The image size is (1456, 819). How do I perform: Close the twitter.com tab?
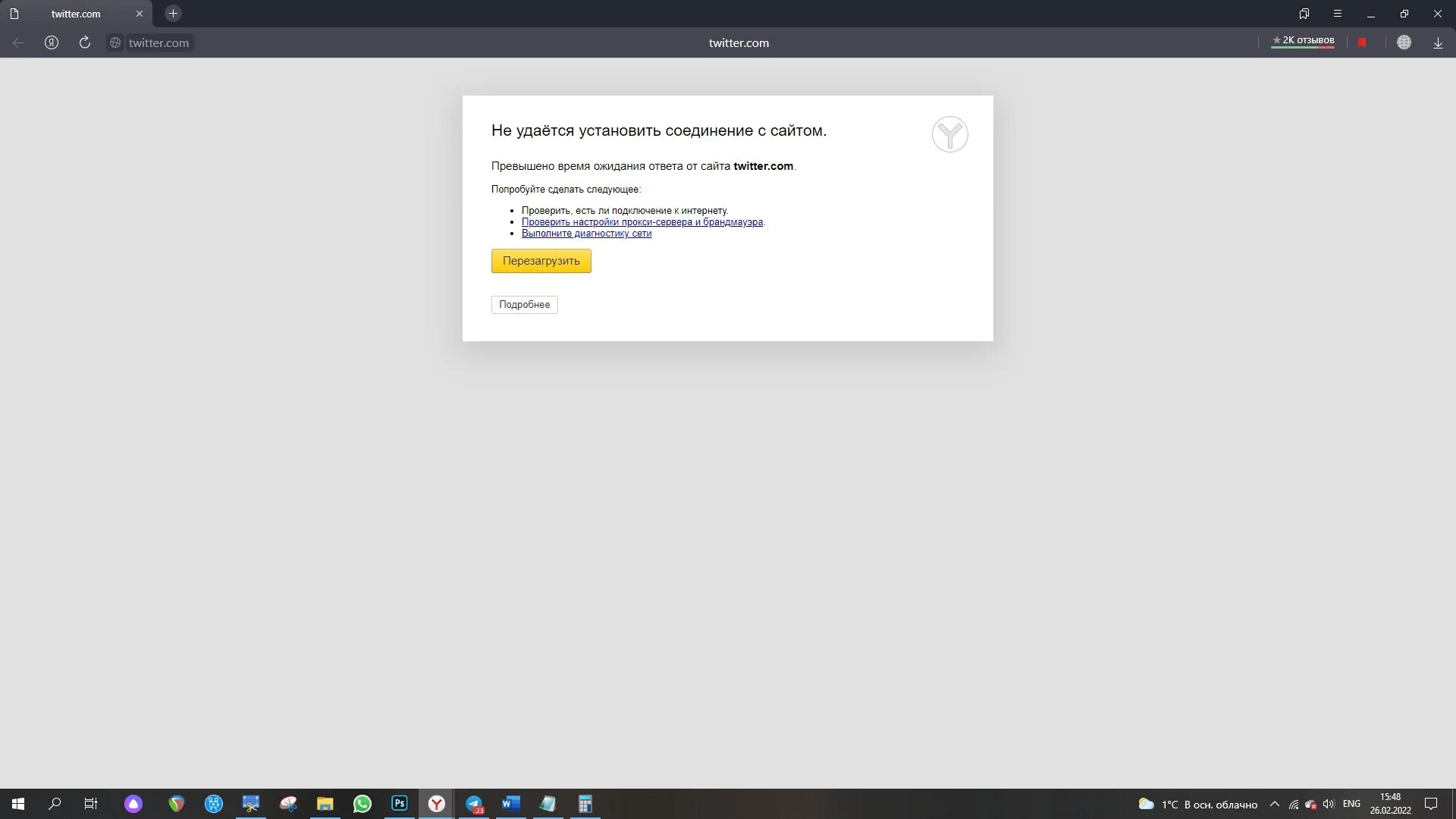[140, 14]
